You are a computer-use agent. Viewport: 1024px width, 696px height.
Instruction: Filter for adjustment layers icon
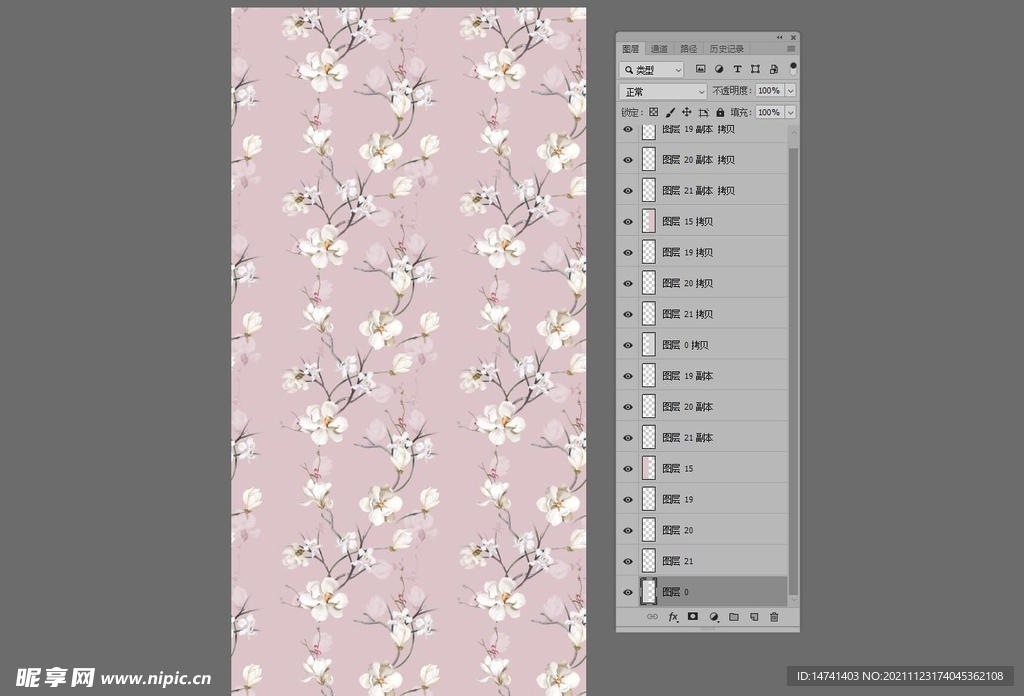pos(719,69)
